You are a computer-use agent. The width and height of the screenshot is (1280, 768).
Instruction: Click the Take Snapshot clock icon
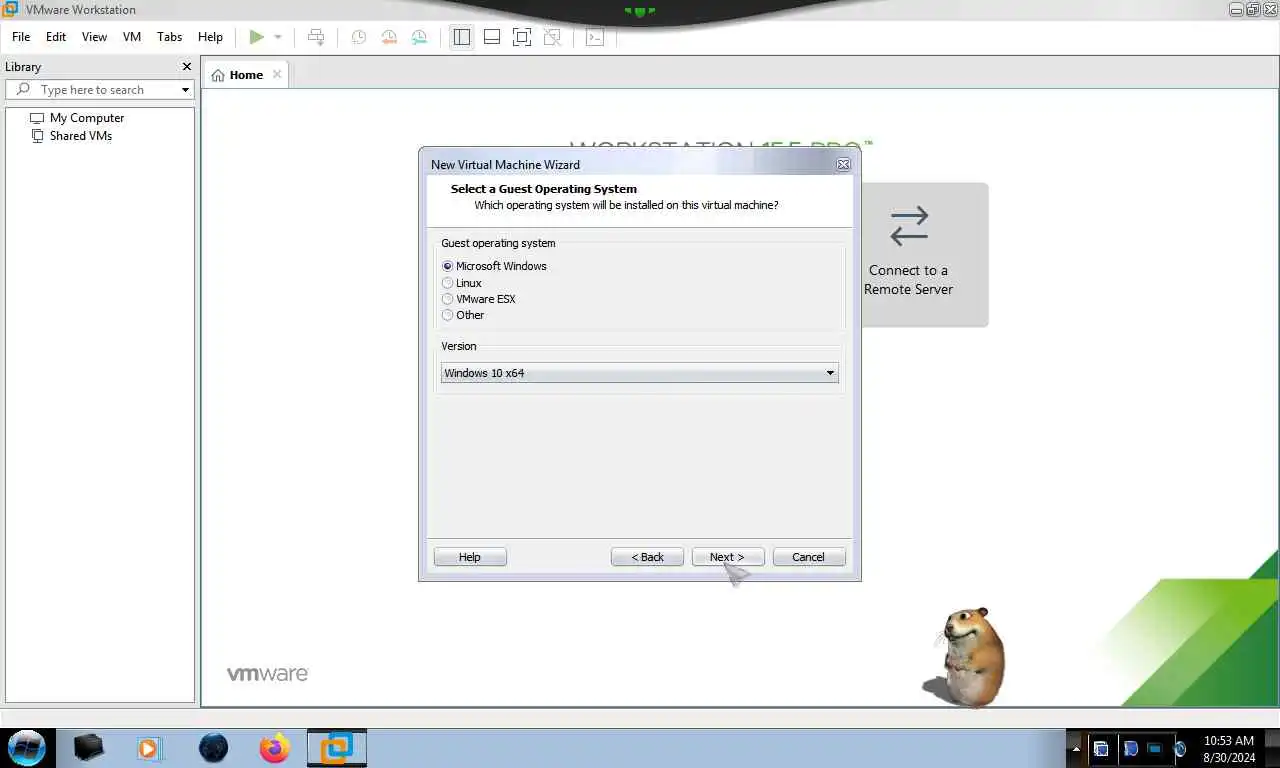(x=358, y=37)
